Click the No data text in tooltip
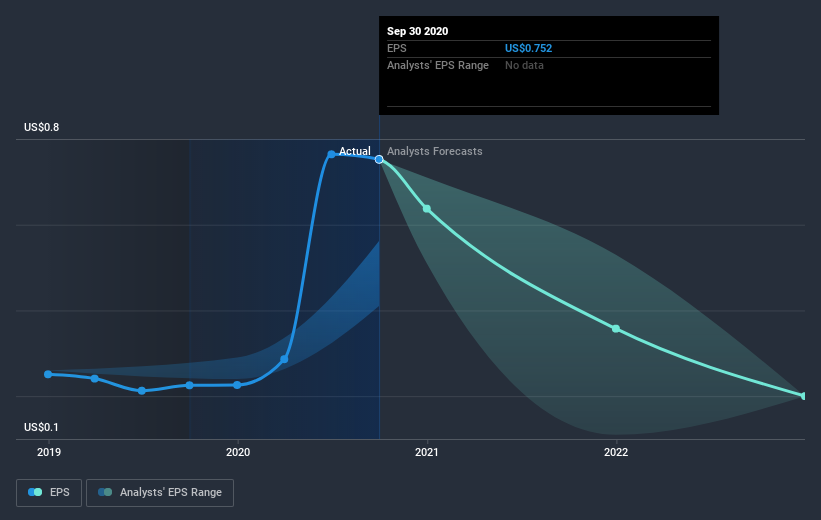The image size is (821, 520). 524,65
